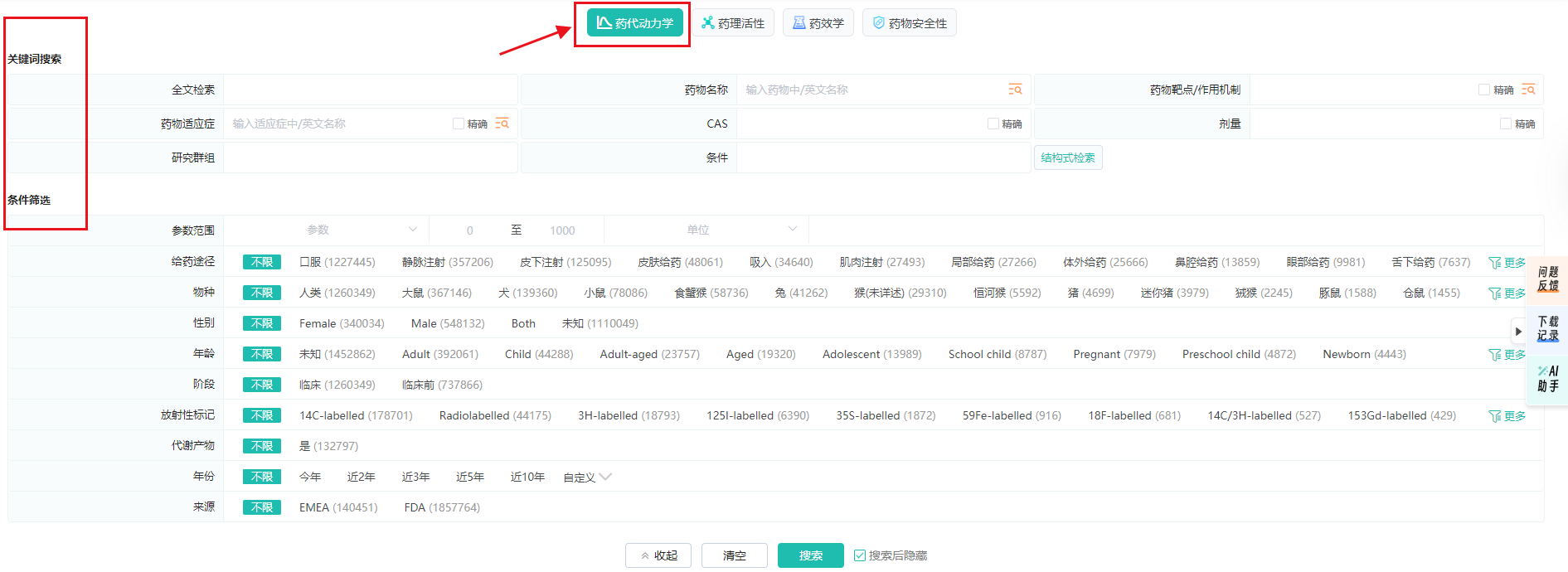This screenshot has height=572, width=1568.
Task: Switch to the 药物安全性 tab
Action: click(x=910, y=23)
